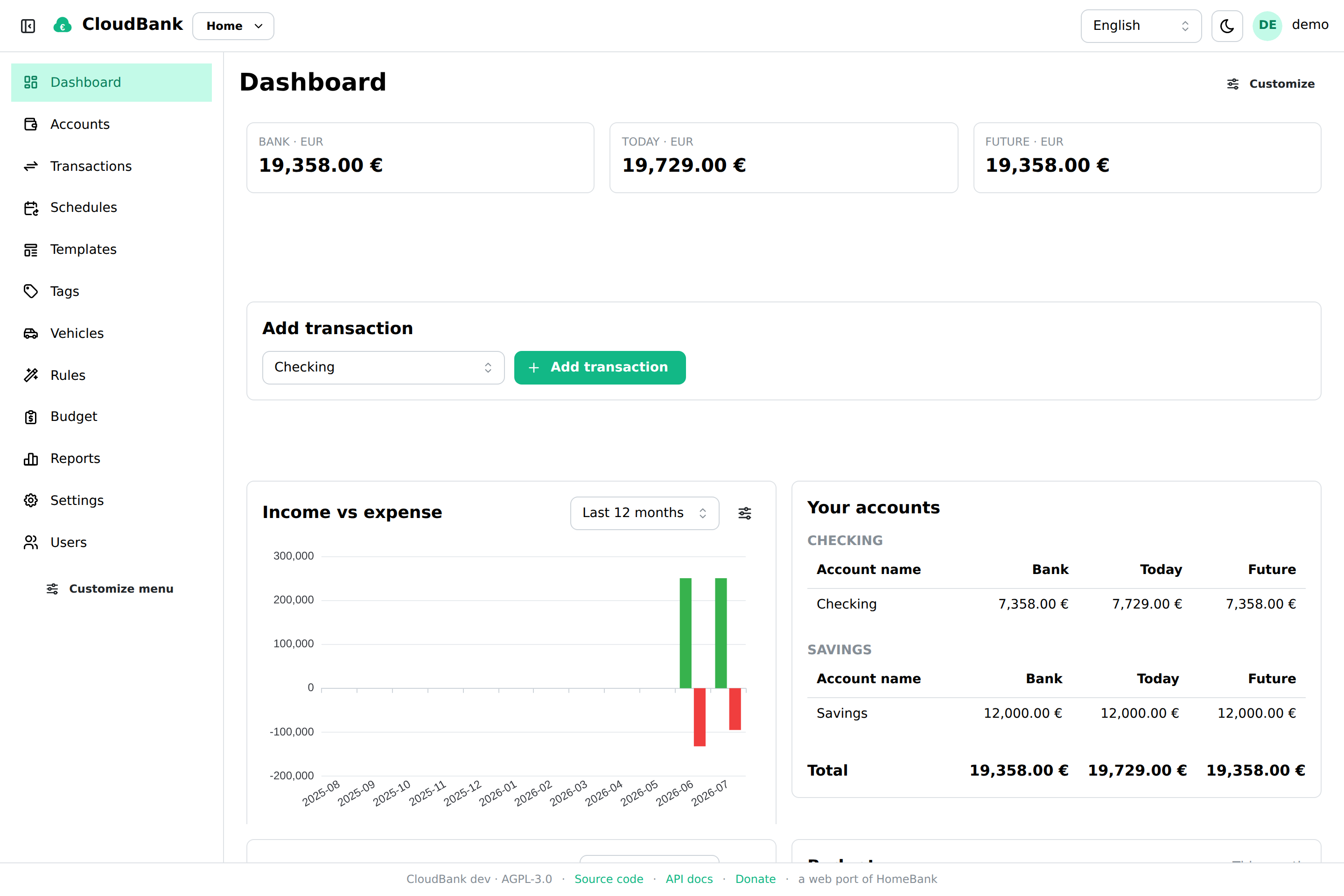This screenshot has width=1344, height=896.
Task: Click the SAVINGS group heading
Action: [840, 650]
